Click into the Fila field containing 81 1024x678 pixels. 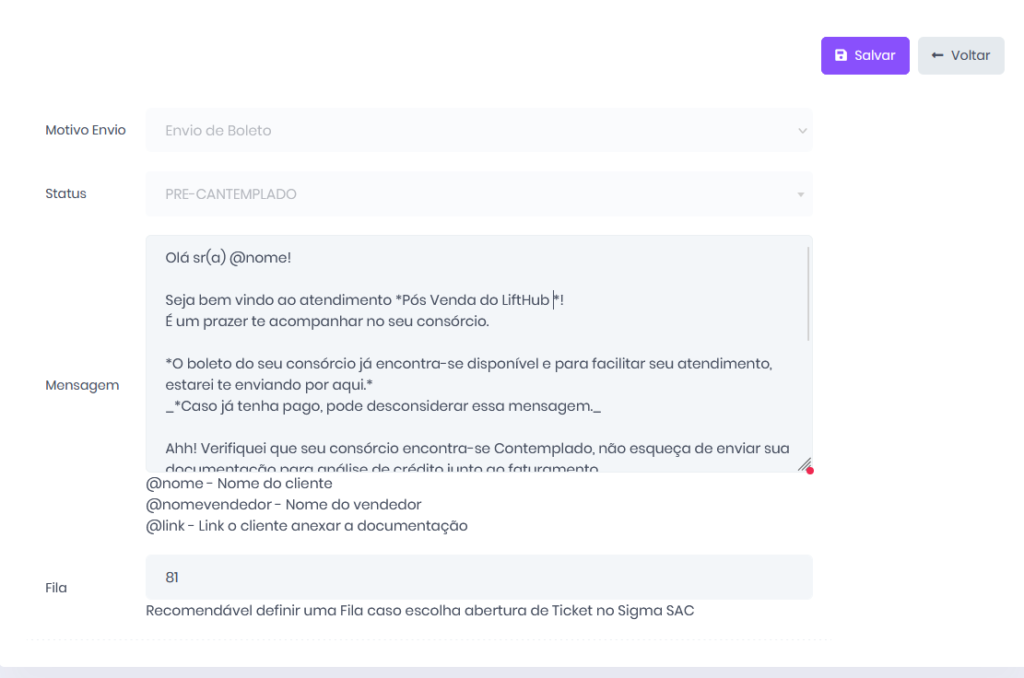(x=478, y=577)
